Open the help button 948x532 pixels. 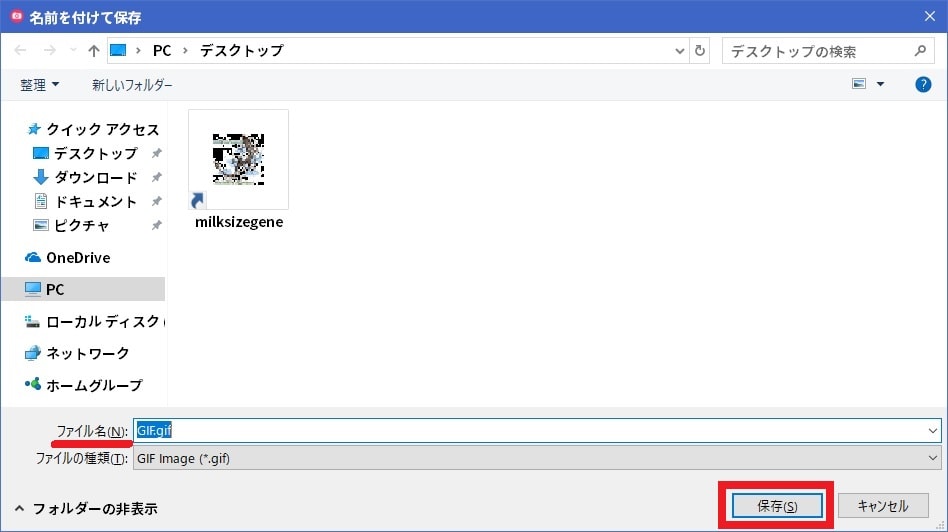[x=923, y=84]
